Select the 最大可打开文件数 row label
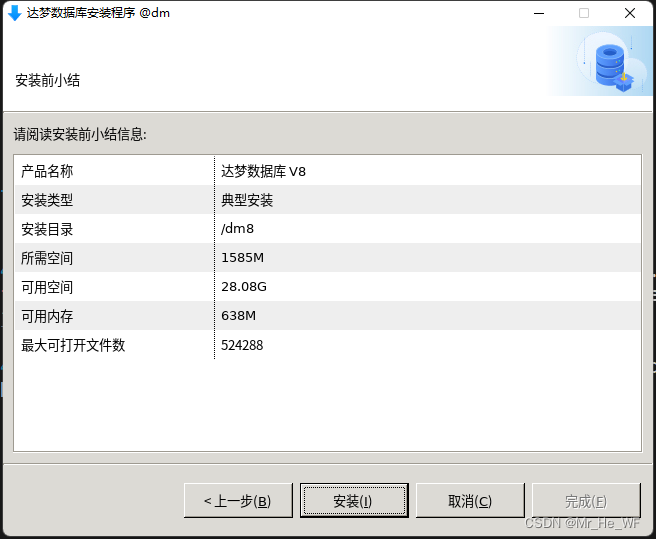 click(x=73, y=345)
